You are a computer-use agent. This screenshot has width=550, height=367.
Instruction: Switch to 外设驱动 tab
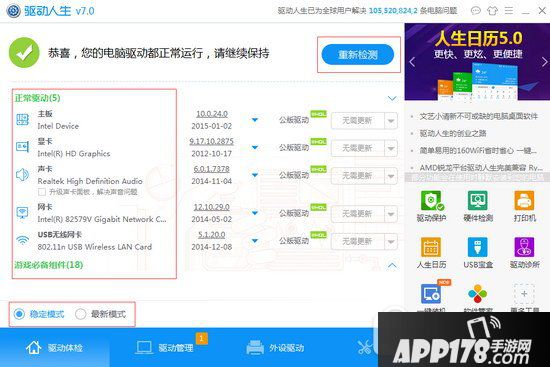275,348
